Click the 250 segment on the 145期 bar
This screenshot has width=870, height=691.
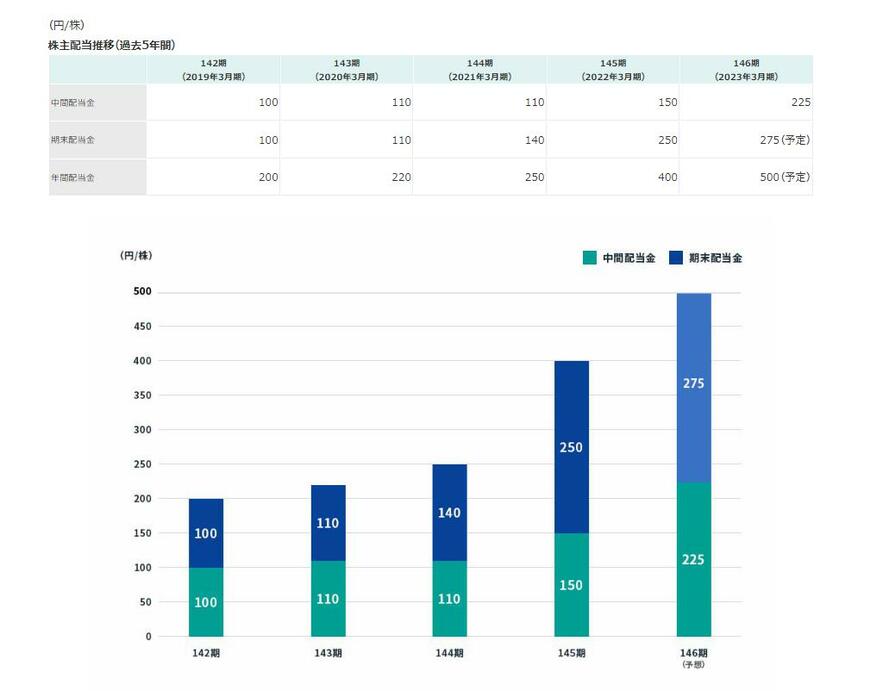tap(570, 448)
